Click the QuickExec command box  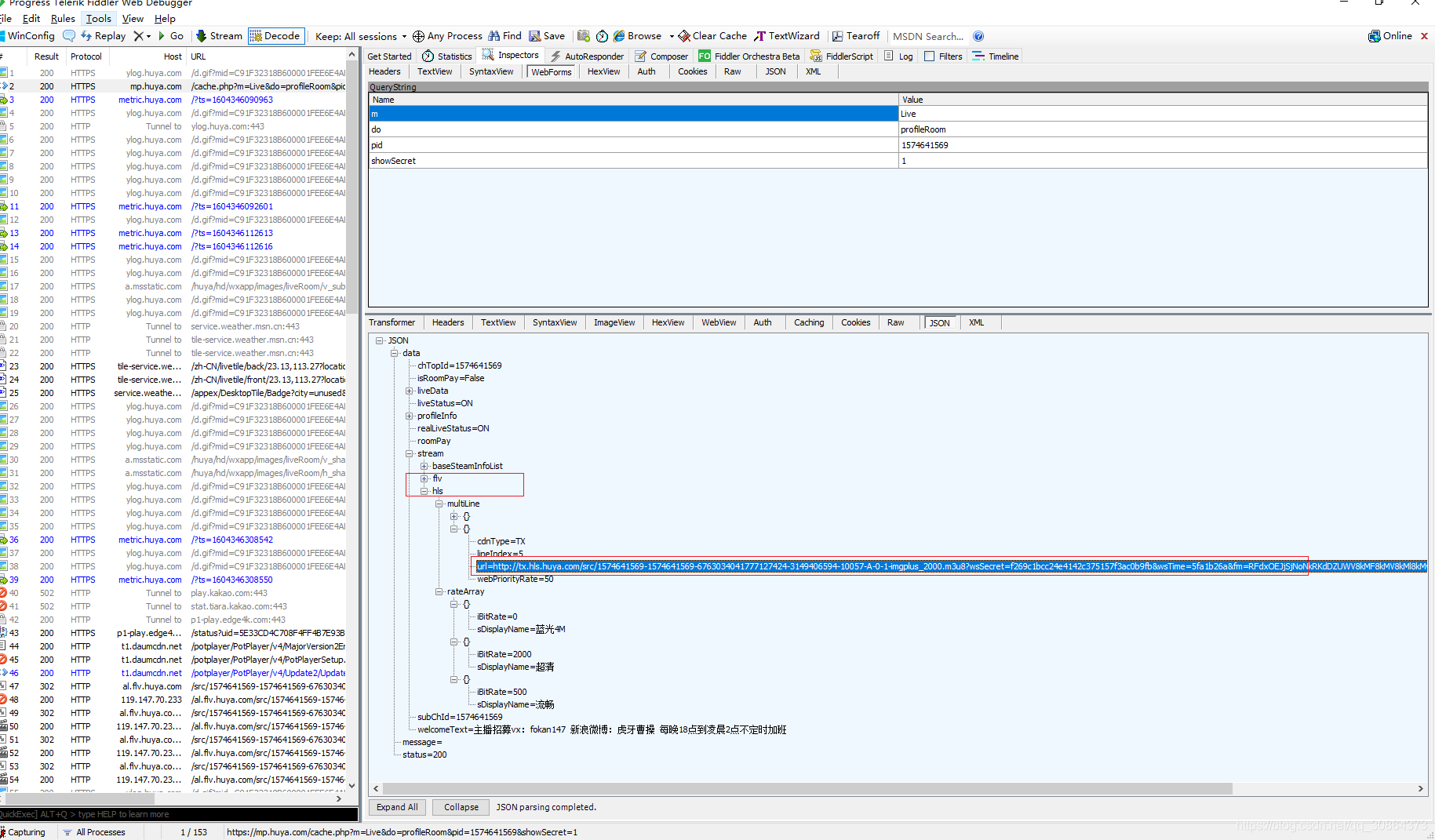tap(179, 814)
